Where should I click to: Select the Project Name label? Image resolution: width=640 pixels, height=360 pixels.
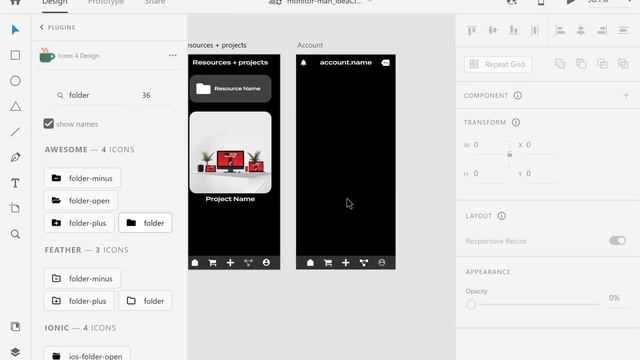[x=230, y=199]
